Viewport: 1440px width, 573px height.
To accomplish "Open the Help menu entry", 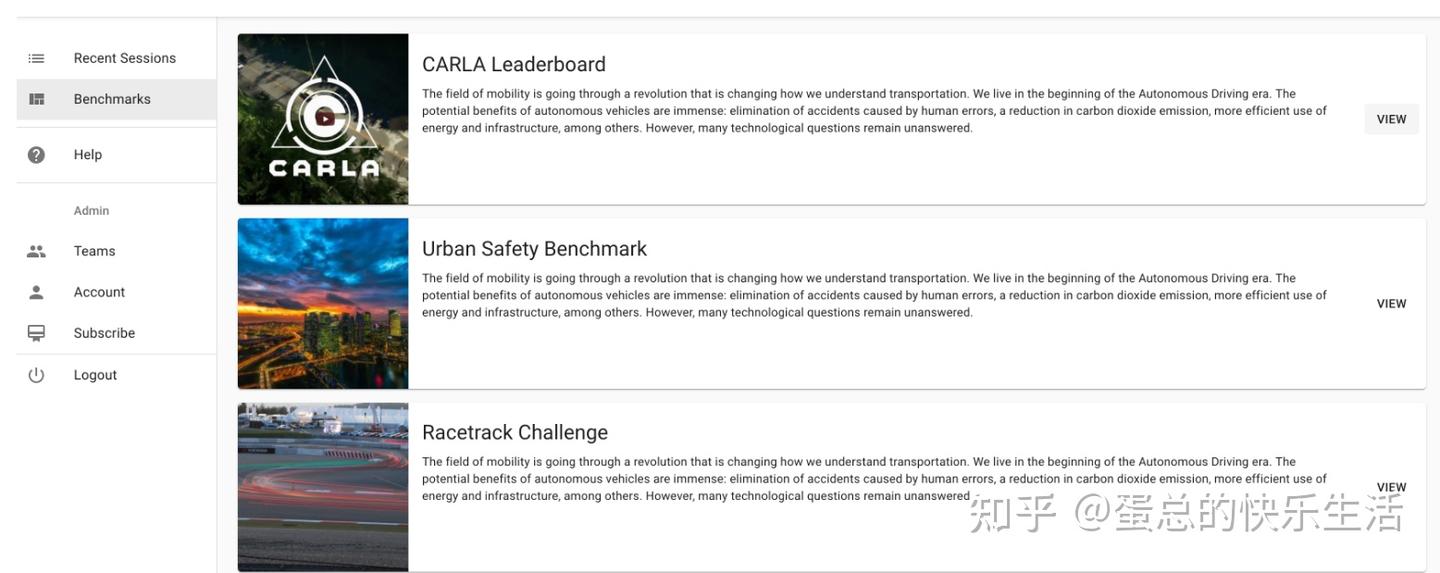I will [x=88, y=155].
